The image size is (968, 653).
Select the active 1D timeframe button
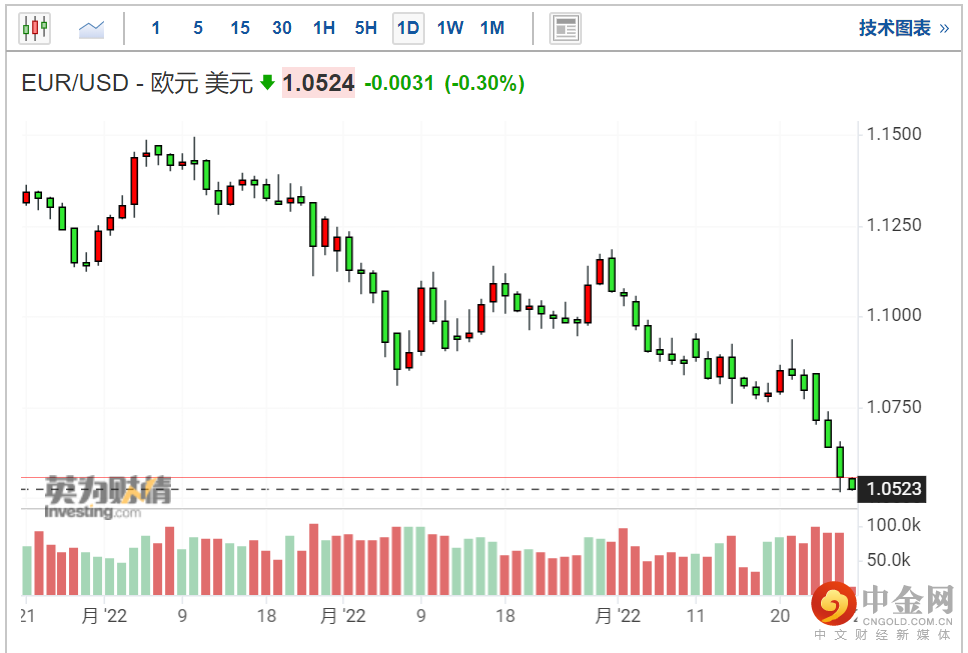[x=408, y=28]
